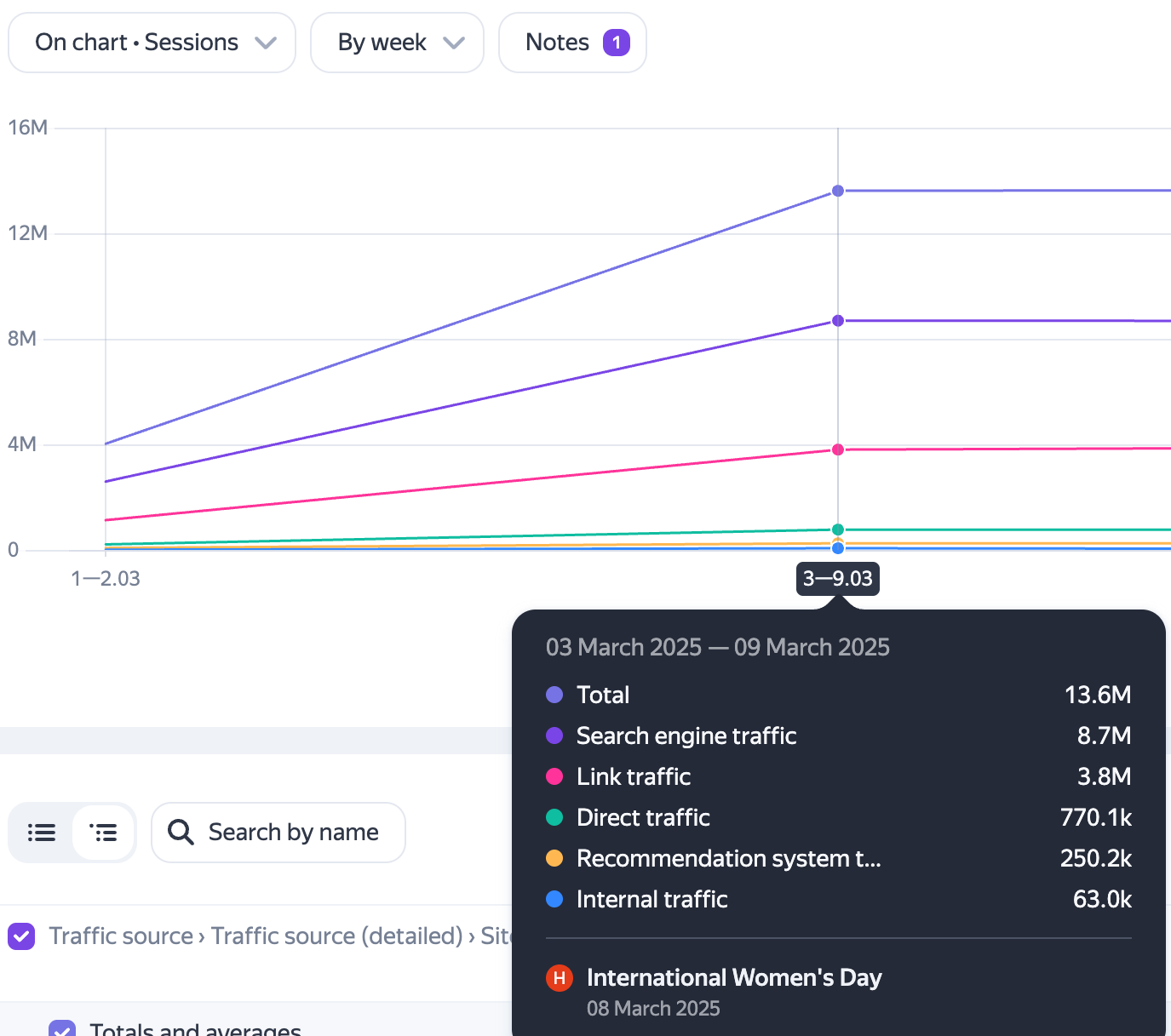Switch to the tree list view icon

point(103,833)
